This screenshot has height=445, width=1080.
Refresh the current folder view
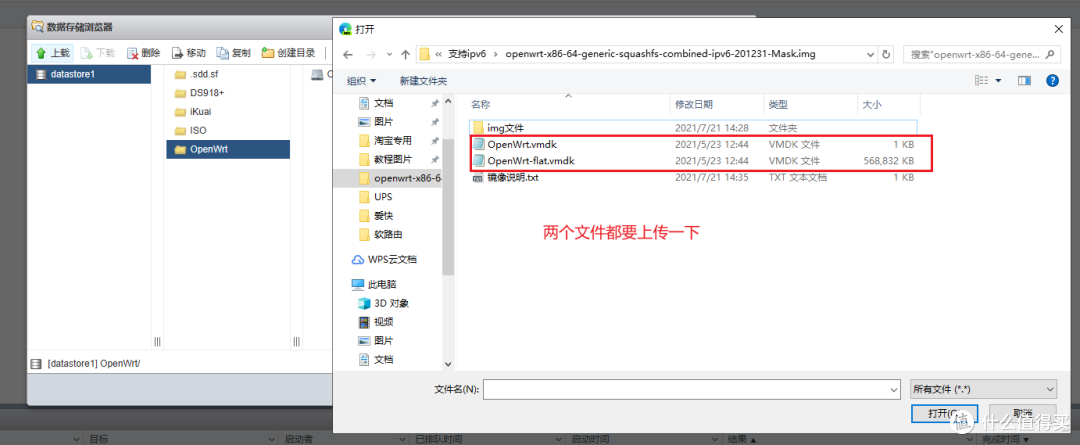tap(886, 54)
